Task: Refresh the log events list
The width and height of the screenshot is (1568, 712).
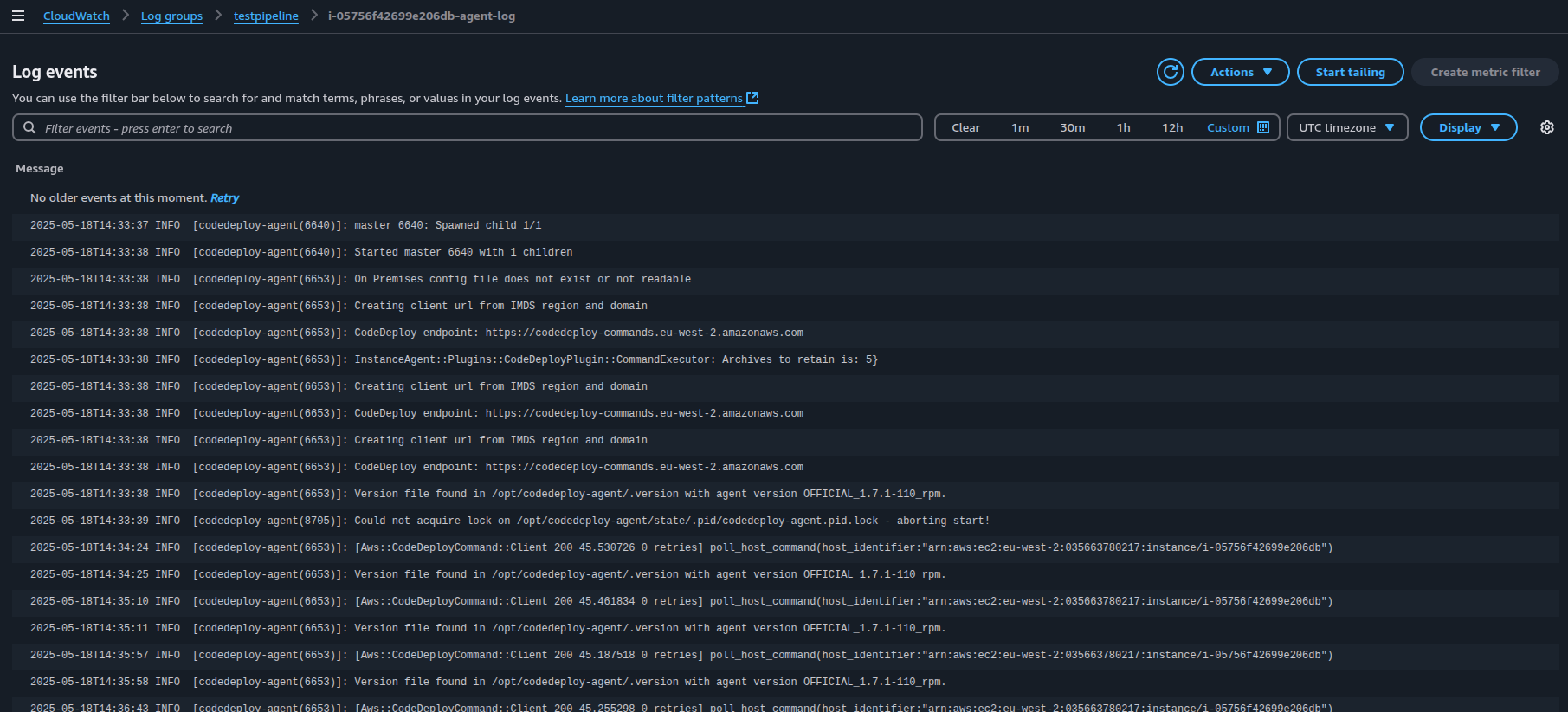Action: pos(1171,72)
